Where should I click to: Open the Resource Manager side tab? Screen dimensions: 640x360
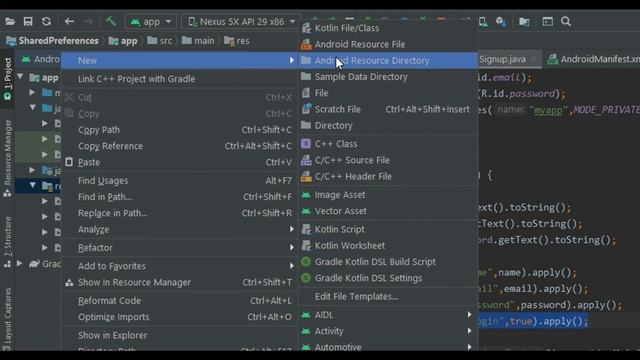(x=7, y=158)
